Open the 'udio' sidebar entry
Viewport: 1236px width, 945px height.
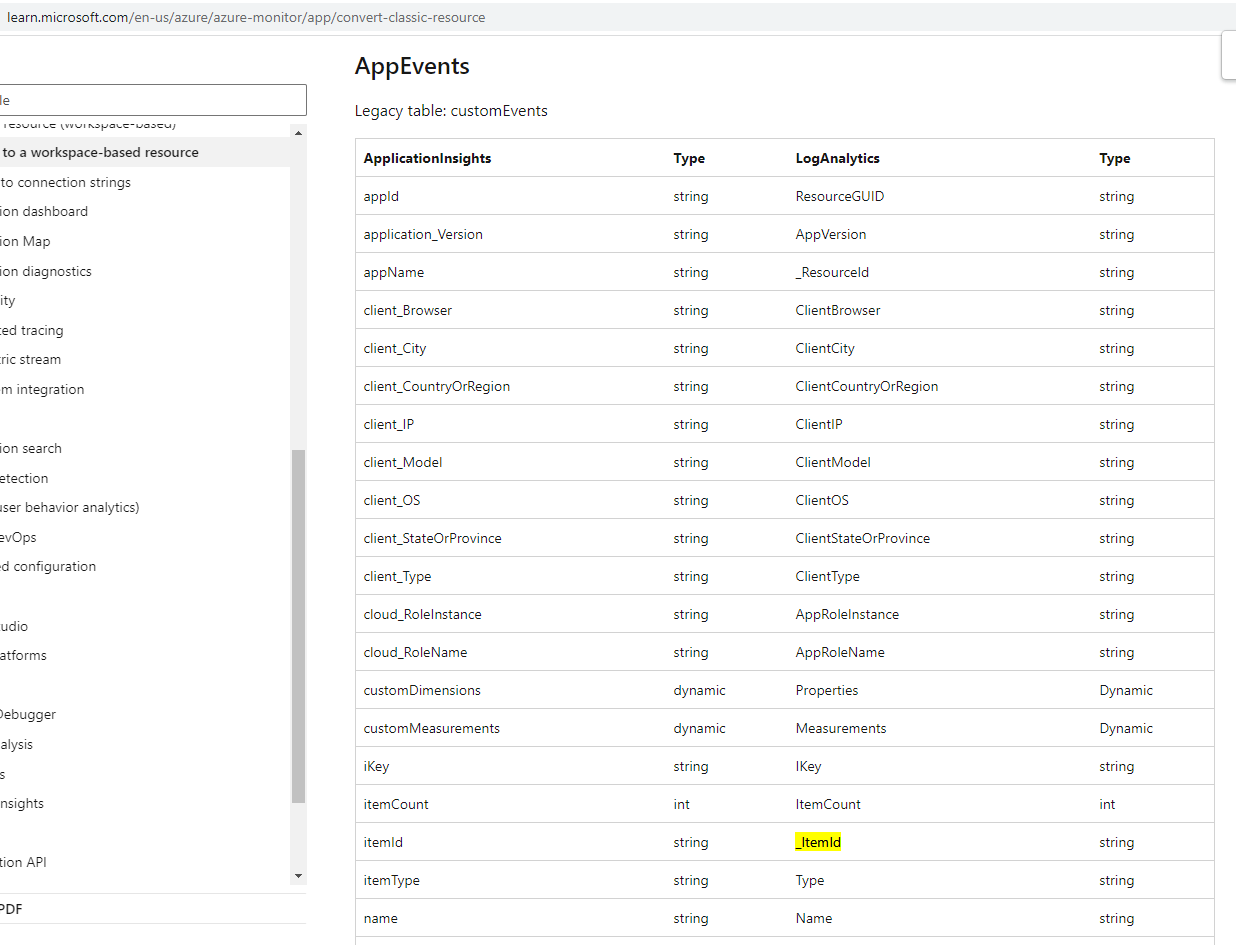[14, 626]
